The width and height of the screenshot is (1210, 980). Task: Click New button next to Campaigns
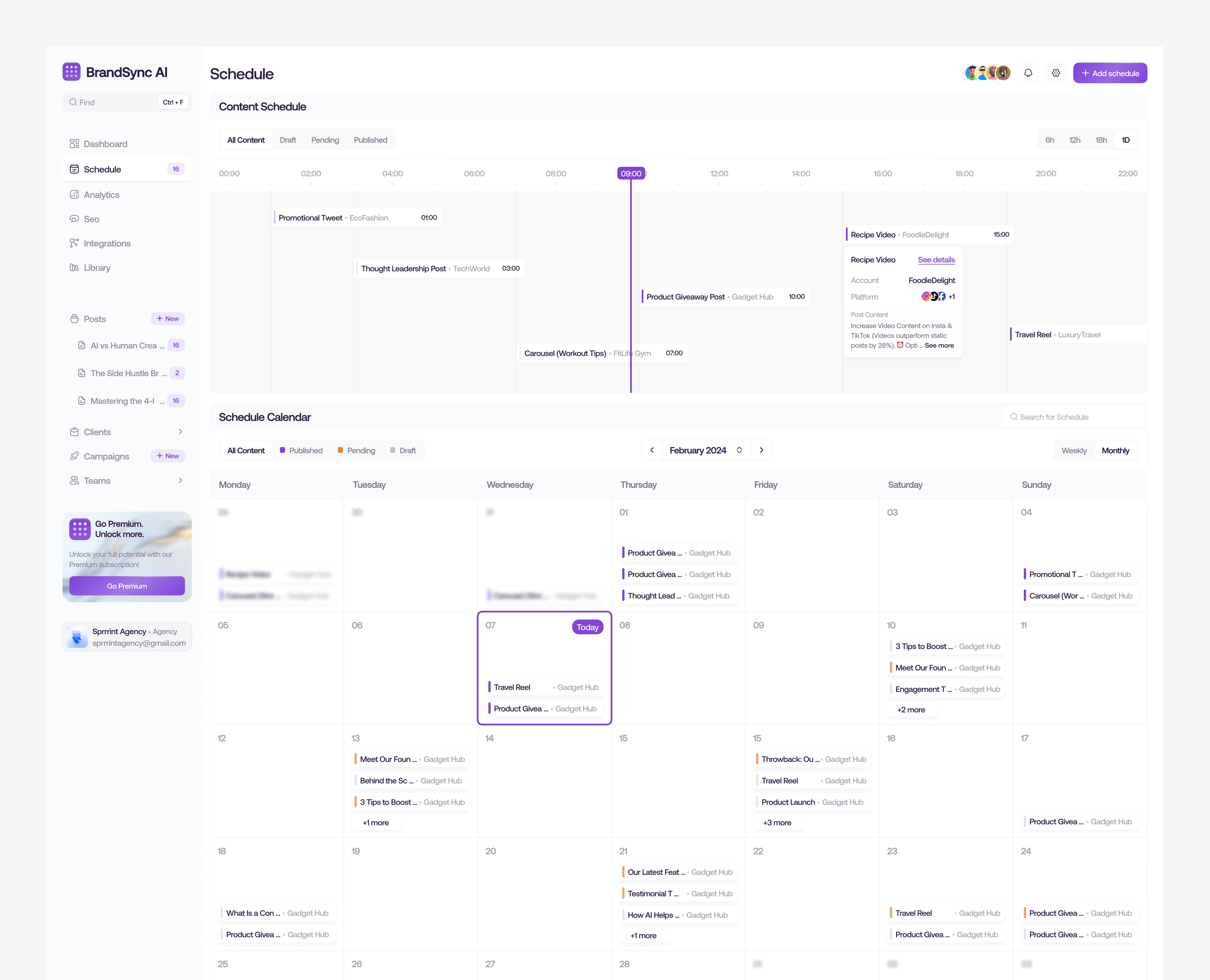click(x=168, y=456)
